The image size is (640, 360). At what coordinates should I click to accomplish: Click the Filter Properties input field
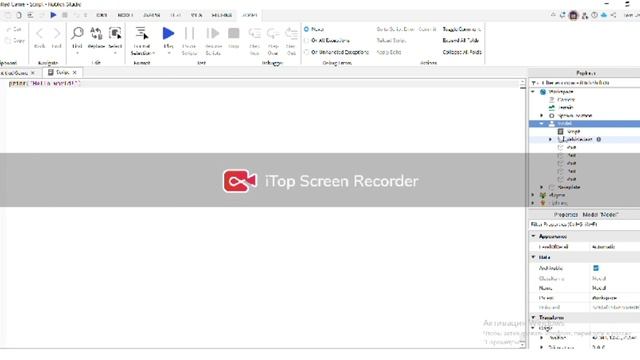(584, 224)
